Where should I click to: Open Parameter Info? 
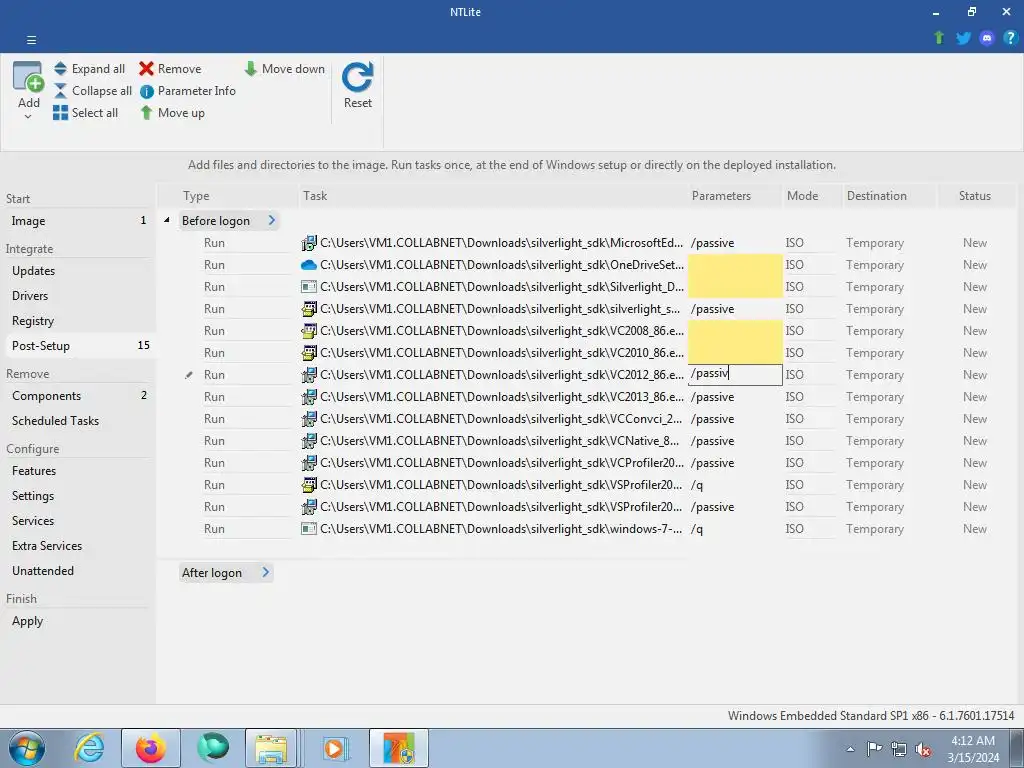point(188,91)
